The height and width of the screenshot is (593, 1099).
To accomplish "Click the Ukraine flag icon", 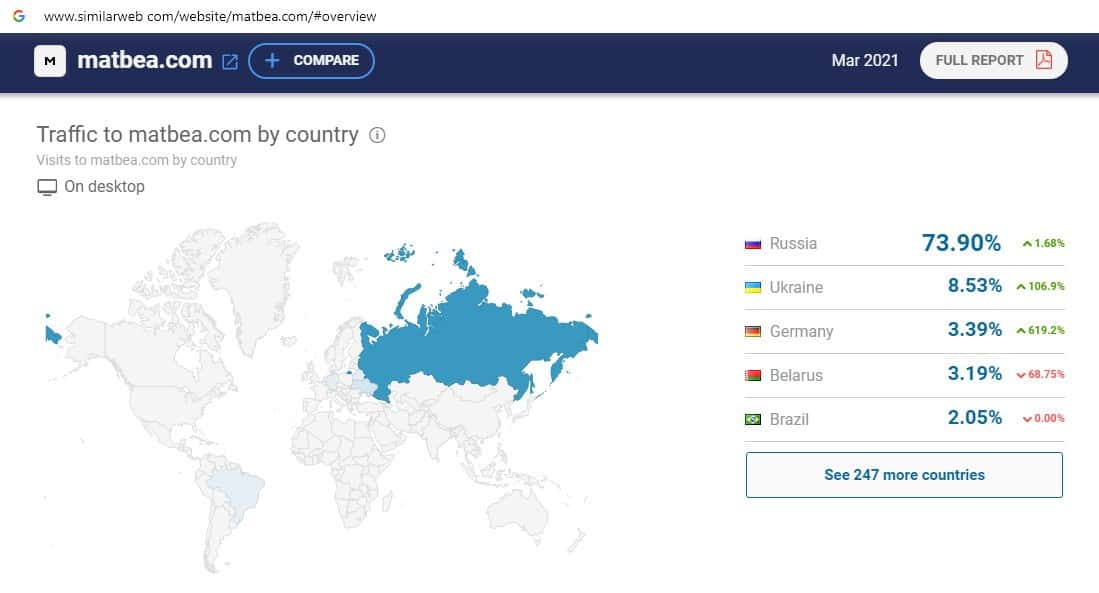I will click(x=753, y=287).
